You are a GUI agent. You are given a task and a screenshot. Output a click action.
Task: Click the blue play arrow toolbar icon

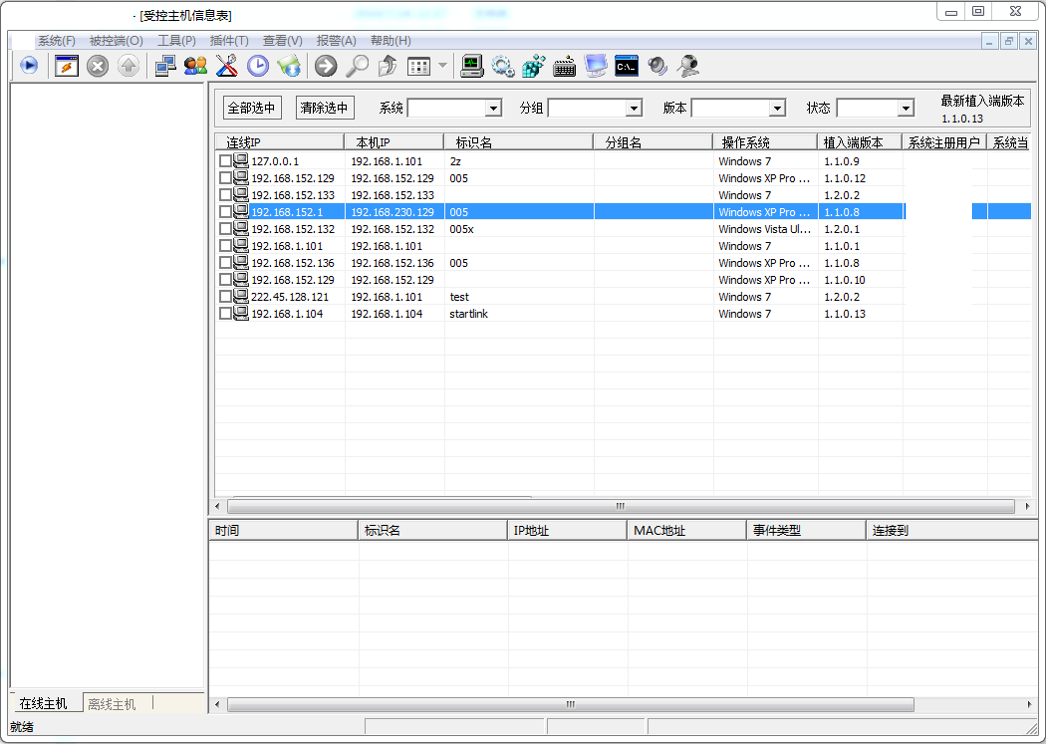click(x=28, y=66)
